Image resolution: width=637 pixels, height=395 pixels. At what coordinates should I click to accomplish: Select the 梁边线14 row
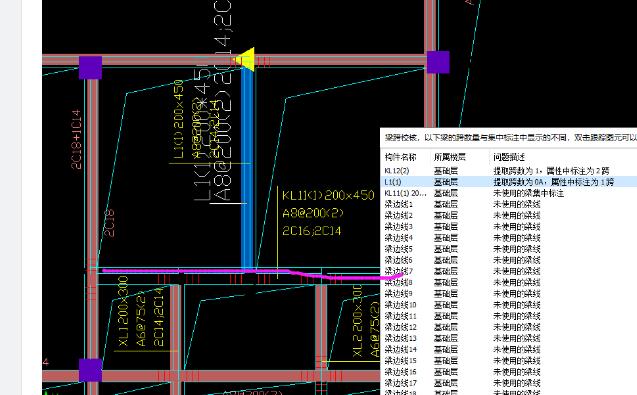pyautogui.click(x=509, y=349)
